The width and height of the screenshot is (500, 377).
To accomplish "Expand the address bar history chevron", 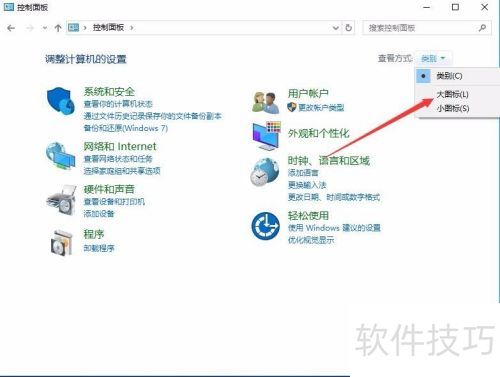I will coord(336,28).
